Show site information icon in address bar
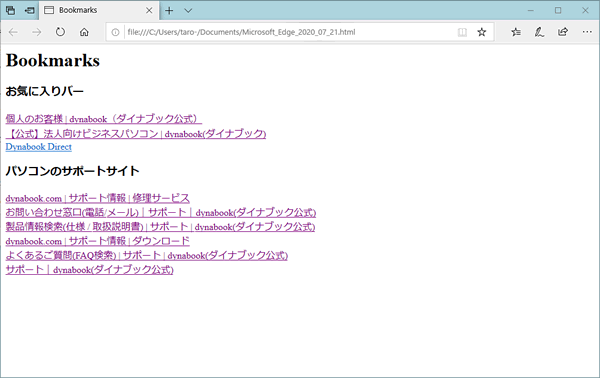This screenshot has width=600, height=378. click(x=115, y=32)
